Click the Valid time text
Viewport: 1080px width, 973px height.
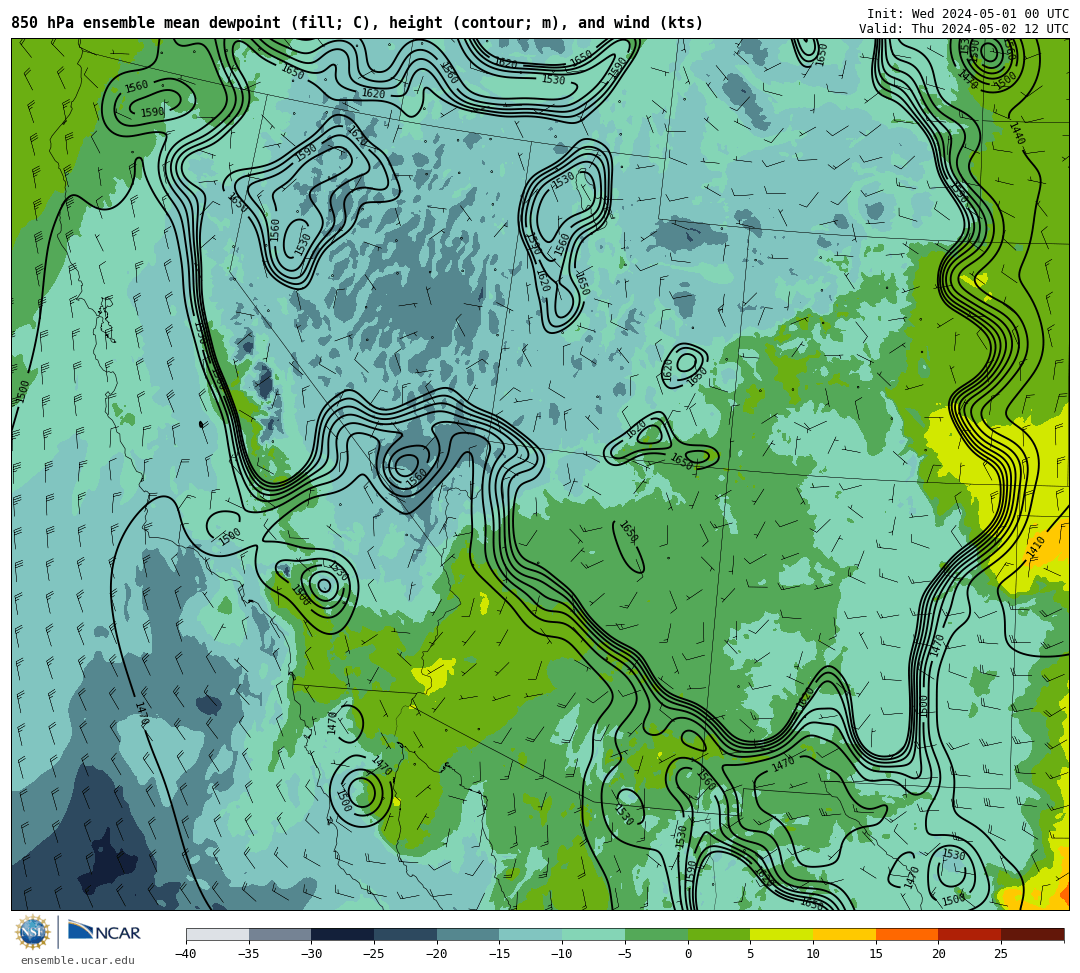coord(963,29)
